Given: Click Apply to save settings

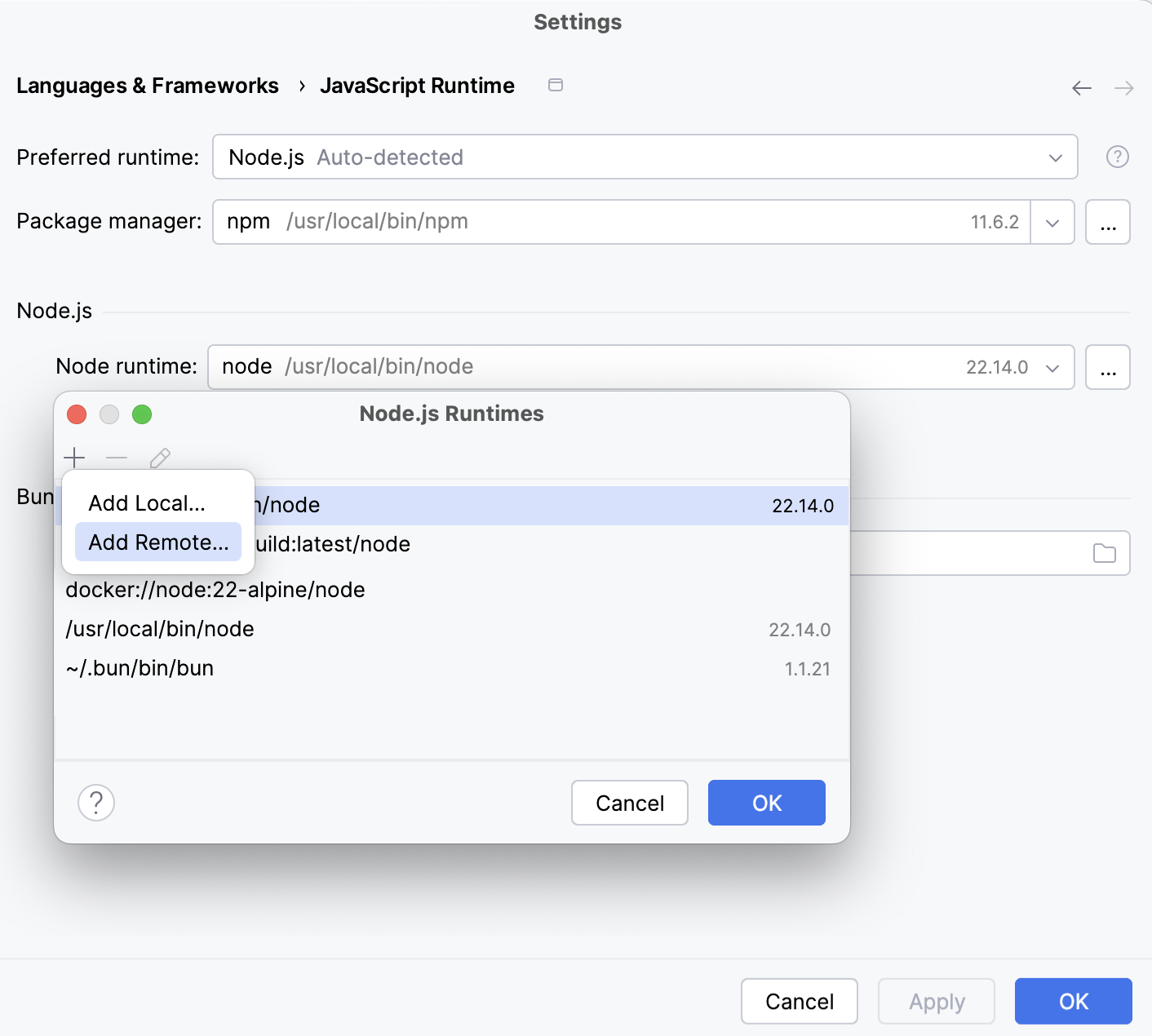Looking at the screenshot, I should tap(936, 1001).
